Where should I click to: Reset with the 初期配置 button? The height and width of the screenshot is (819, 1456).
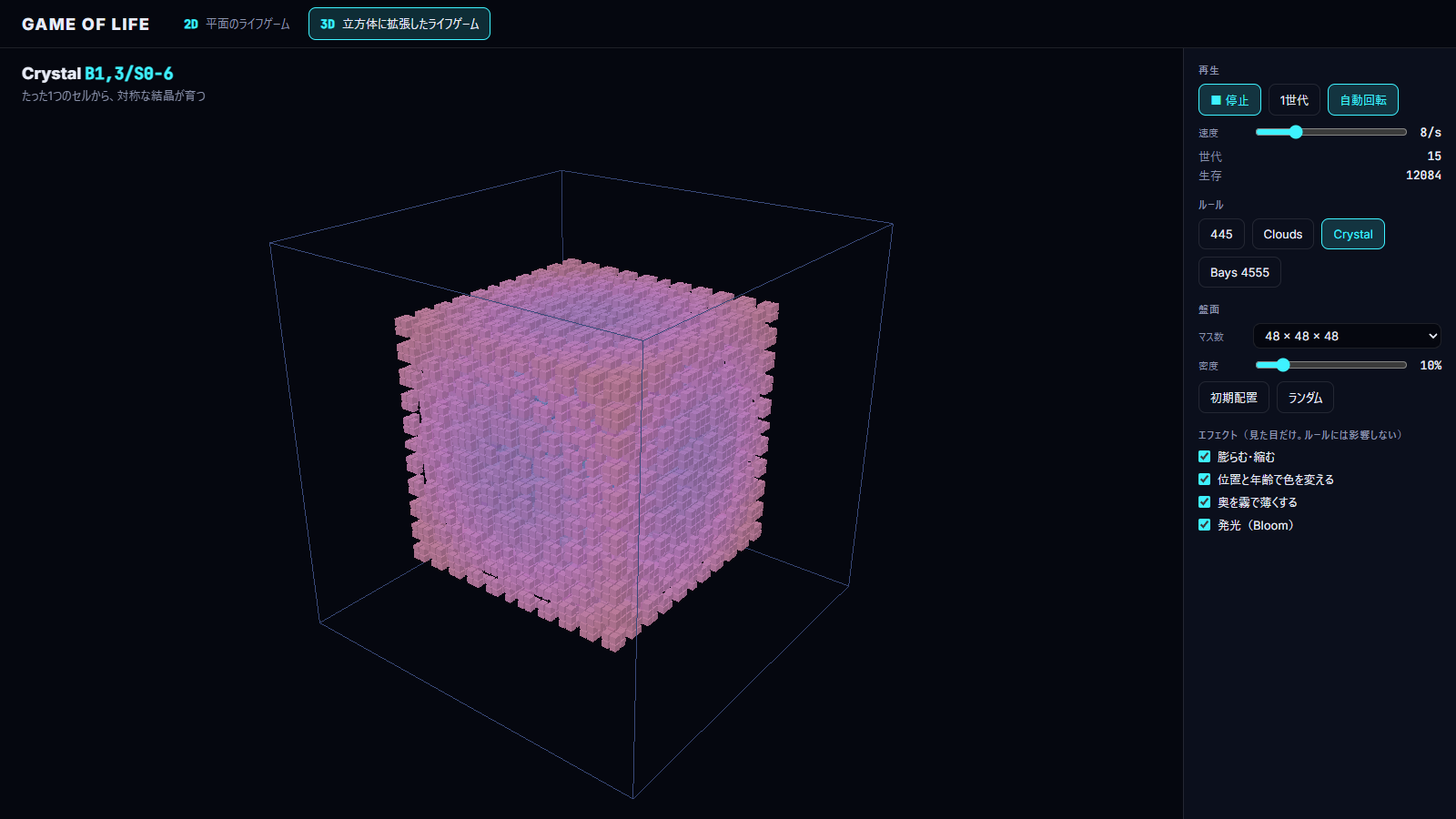point(1234,398)
